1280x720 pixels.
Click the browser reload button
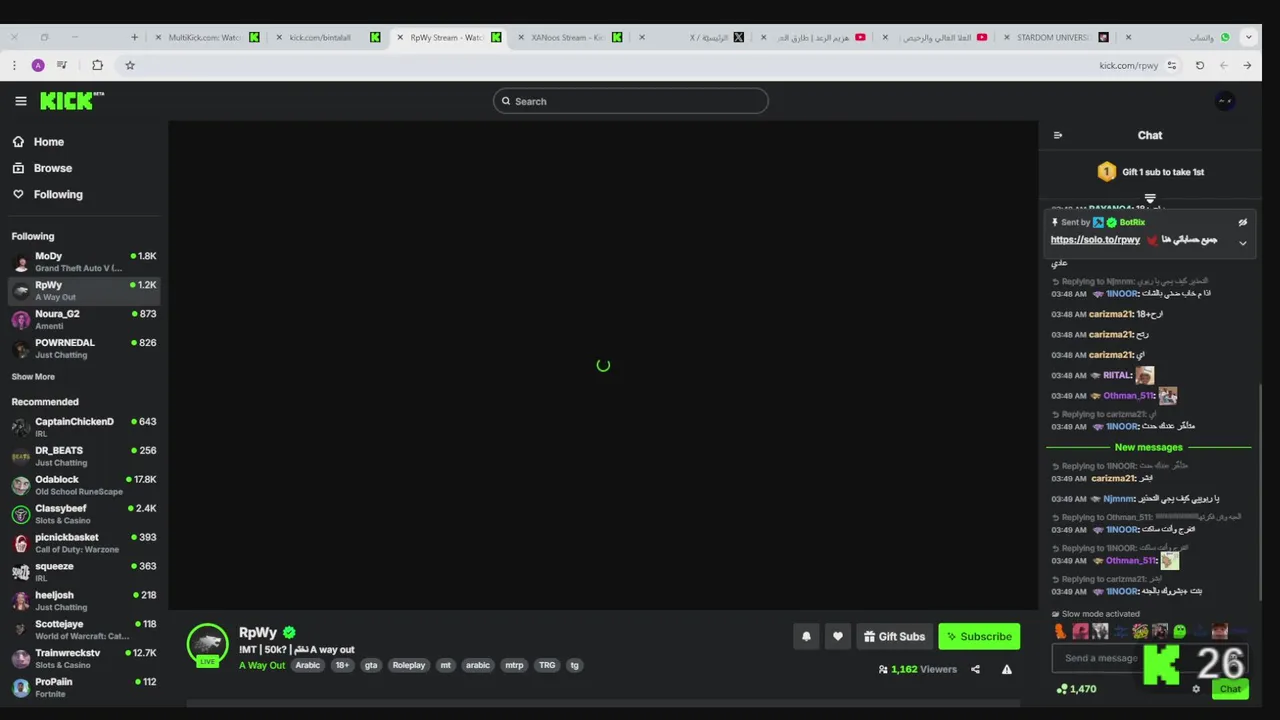click(x=1200, y=65)
